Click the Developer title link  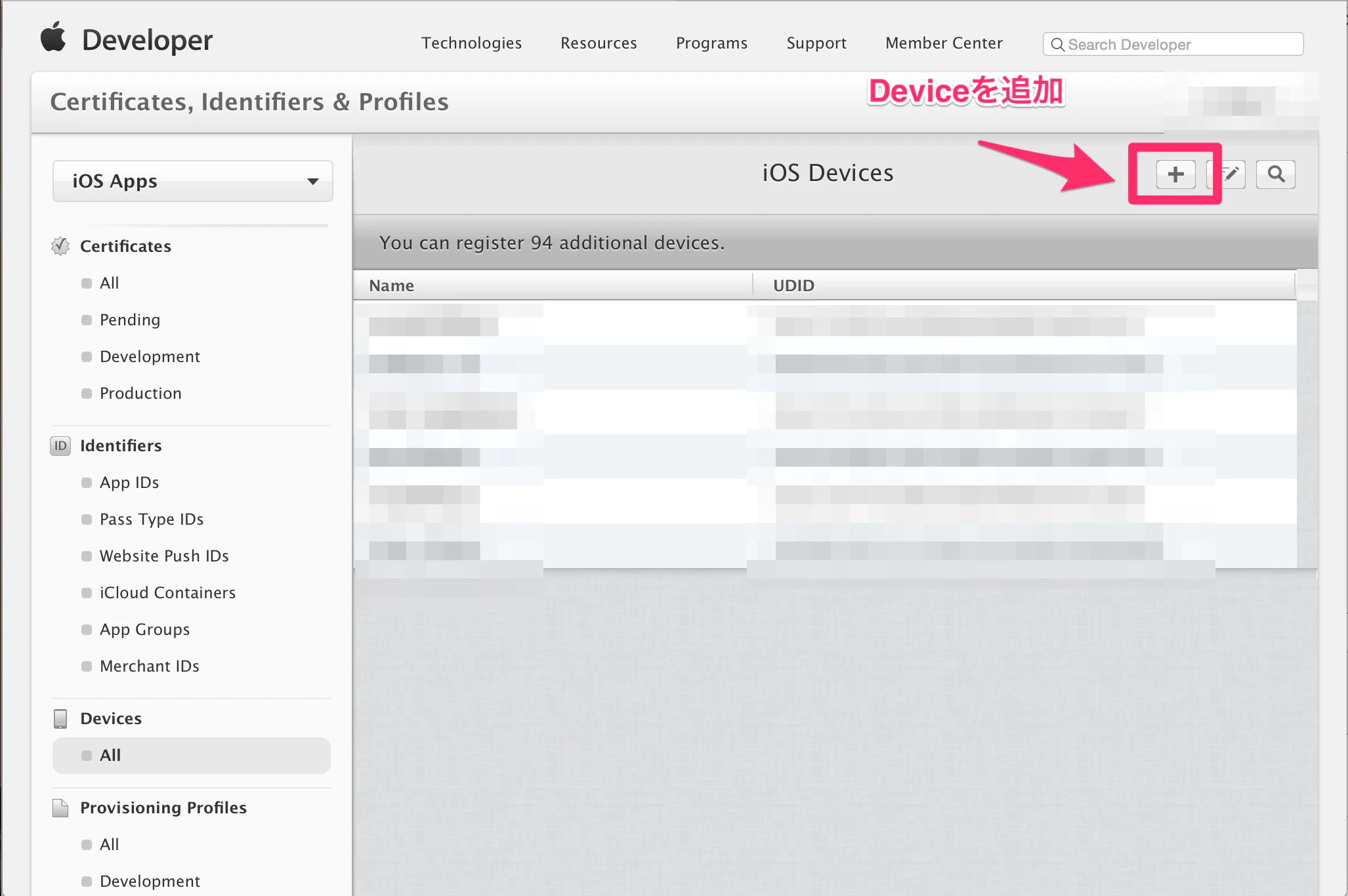tap(147, 41)
